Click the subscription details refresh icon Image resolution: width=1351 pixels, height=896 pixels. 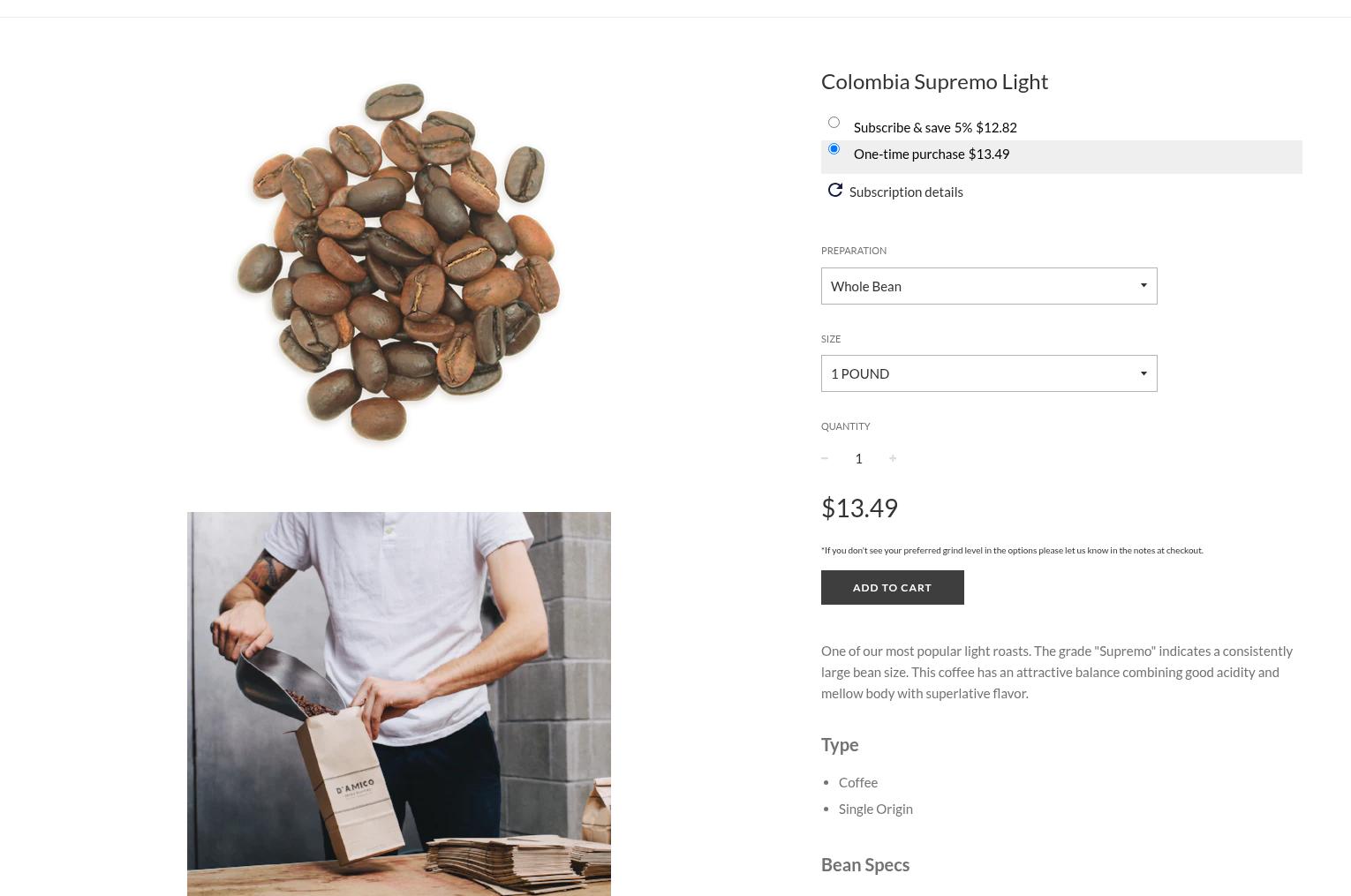(x=834, y=190)
